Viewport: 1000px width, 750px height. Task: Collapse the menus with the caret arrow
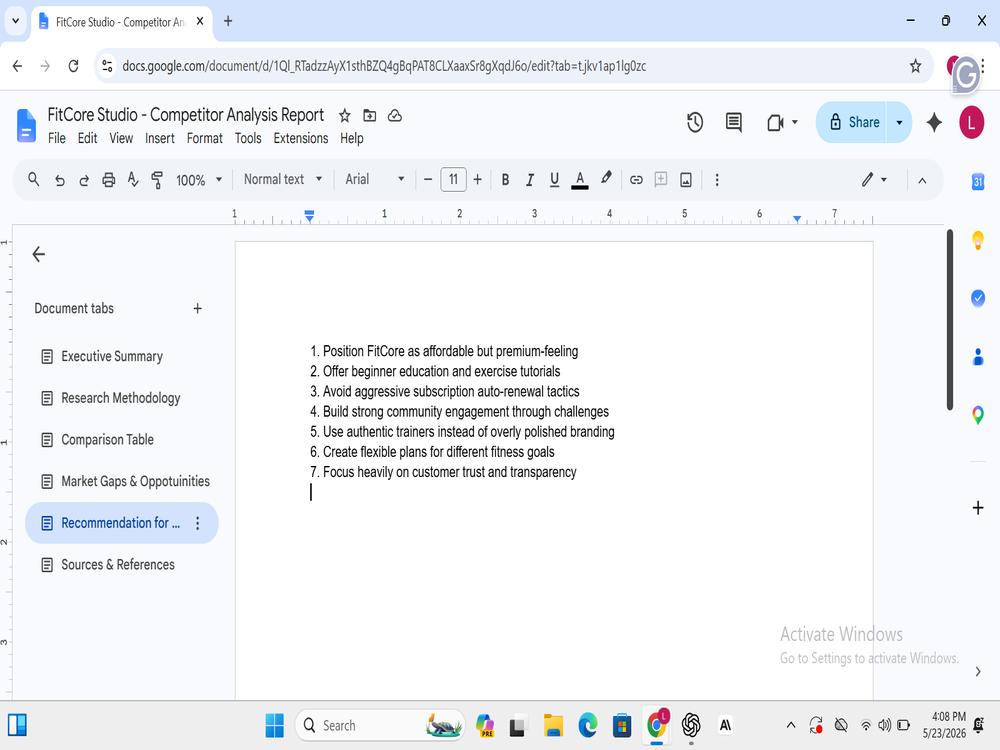click(922, 180)
